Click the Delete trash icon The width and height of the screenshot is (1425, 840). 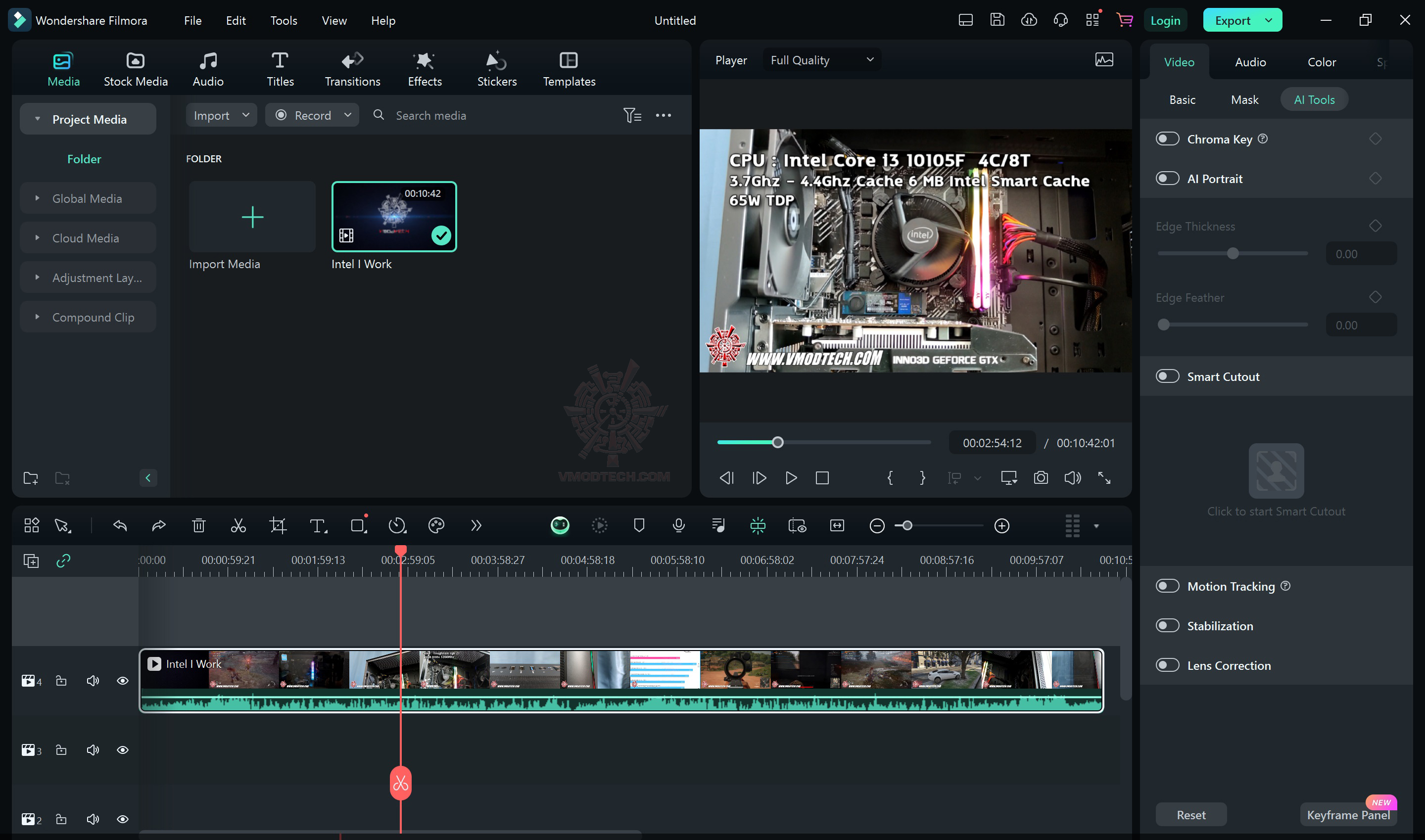(x=199, y=526)
